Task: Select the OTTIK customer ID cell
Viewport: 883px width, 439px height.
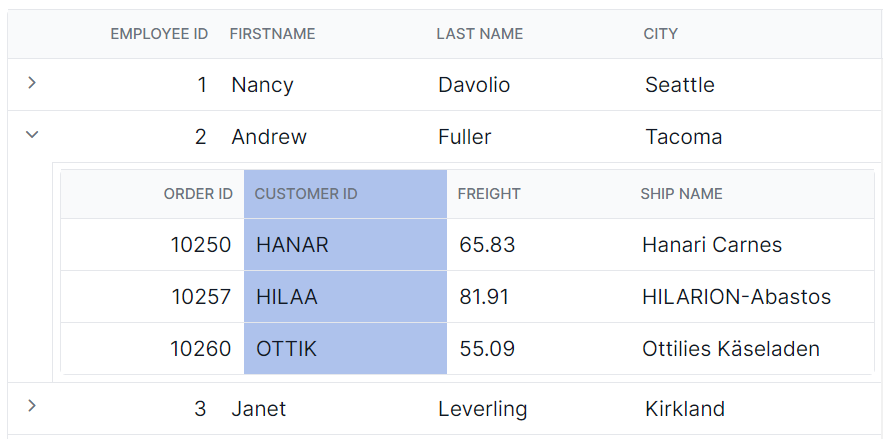Action: point(345,348)
